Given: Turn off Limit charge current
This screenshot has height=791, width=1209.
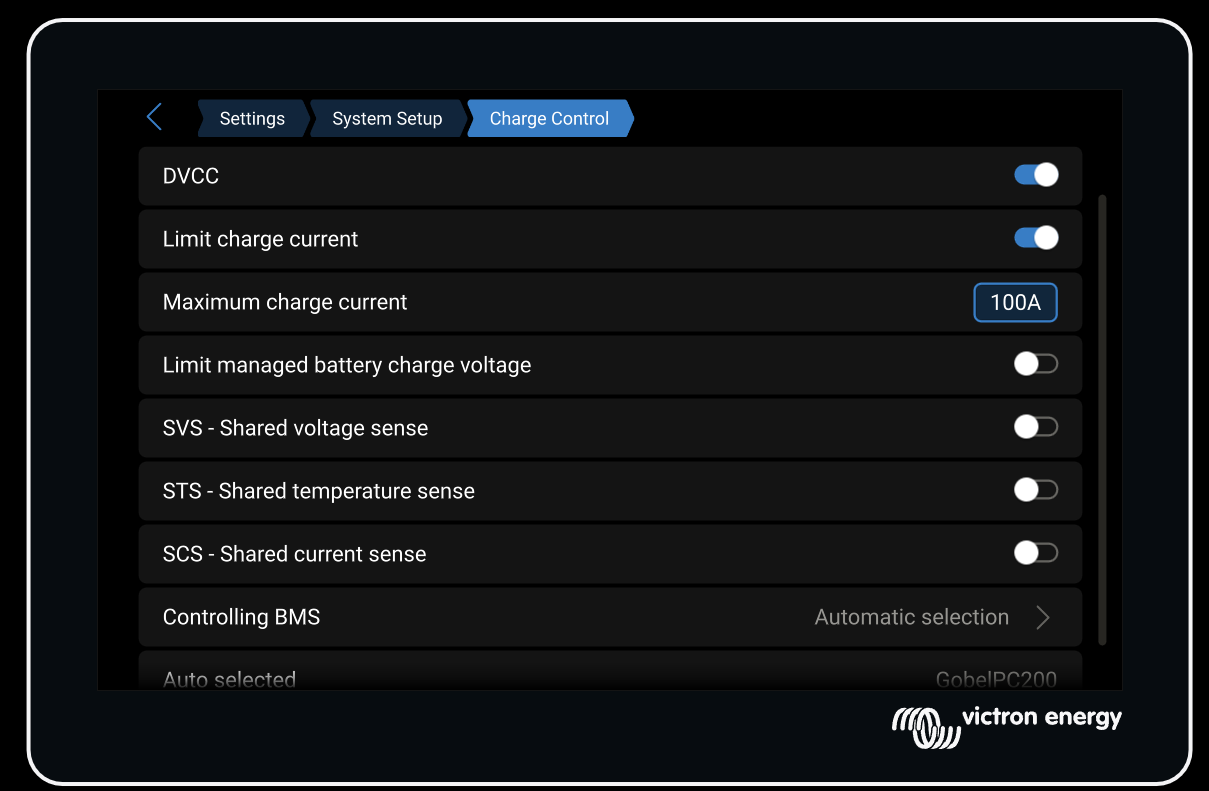Looking at the screenshot, I should pos(1035,238).
